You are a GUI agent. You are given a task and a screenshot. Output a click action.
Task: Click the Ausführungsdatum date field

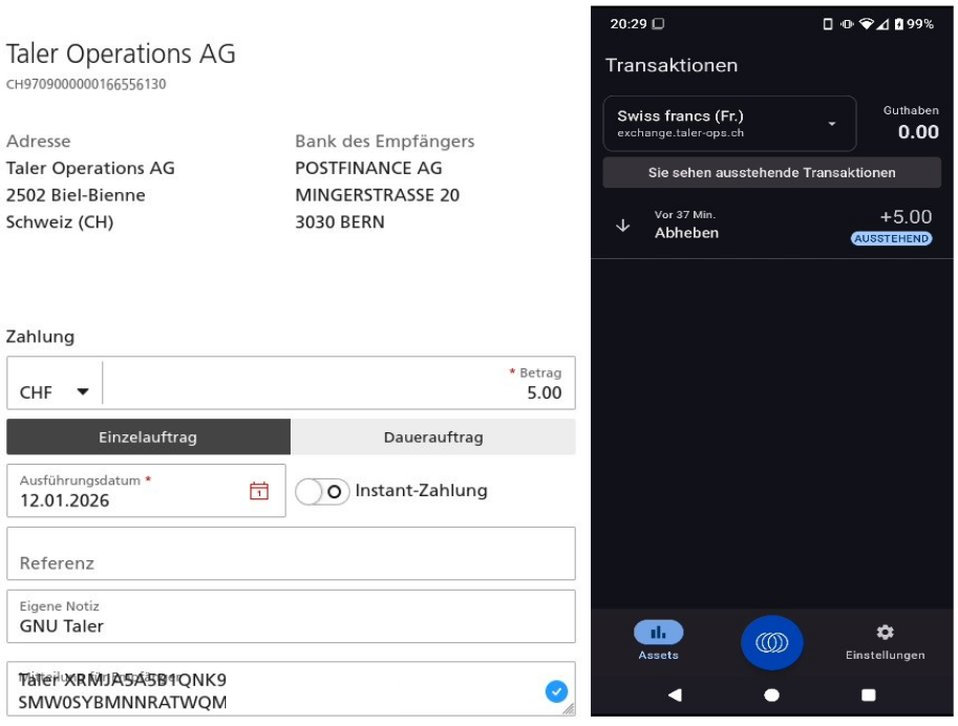click(130, 491)
